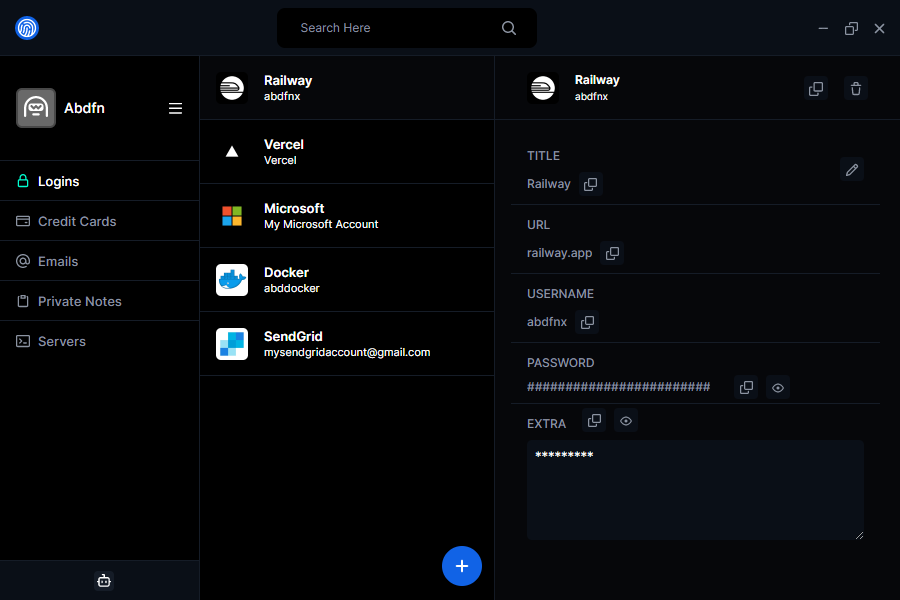This screenshot has height=600, width=900.
Task: Click the masked password hashes
Action: click(618, 386)
